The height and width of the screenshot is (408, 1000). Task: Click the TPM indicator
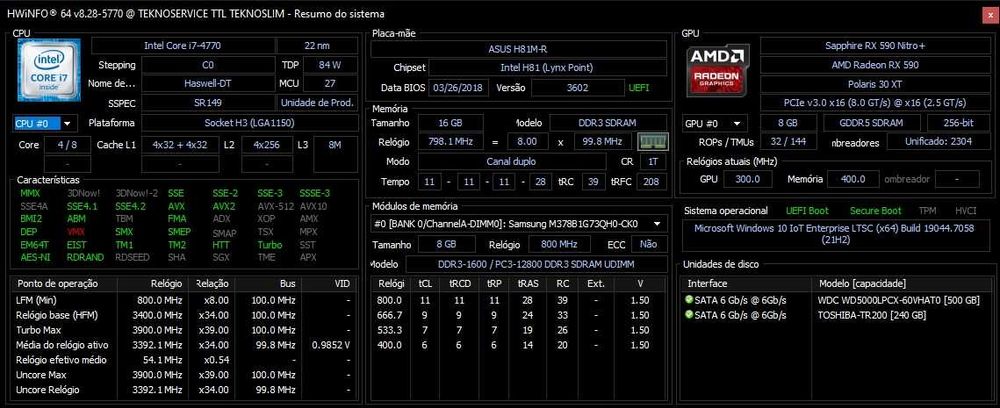pos(927,210)
